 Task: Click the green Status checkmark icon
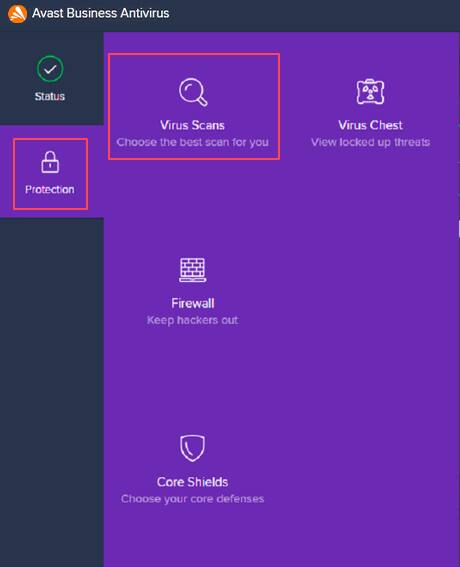pyautogui.click(x=50, y=69)
